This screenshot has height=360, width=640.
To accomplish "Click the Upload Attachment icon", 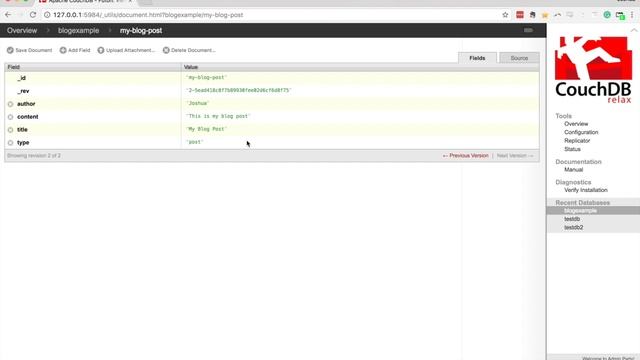I will click(101, 50).
